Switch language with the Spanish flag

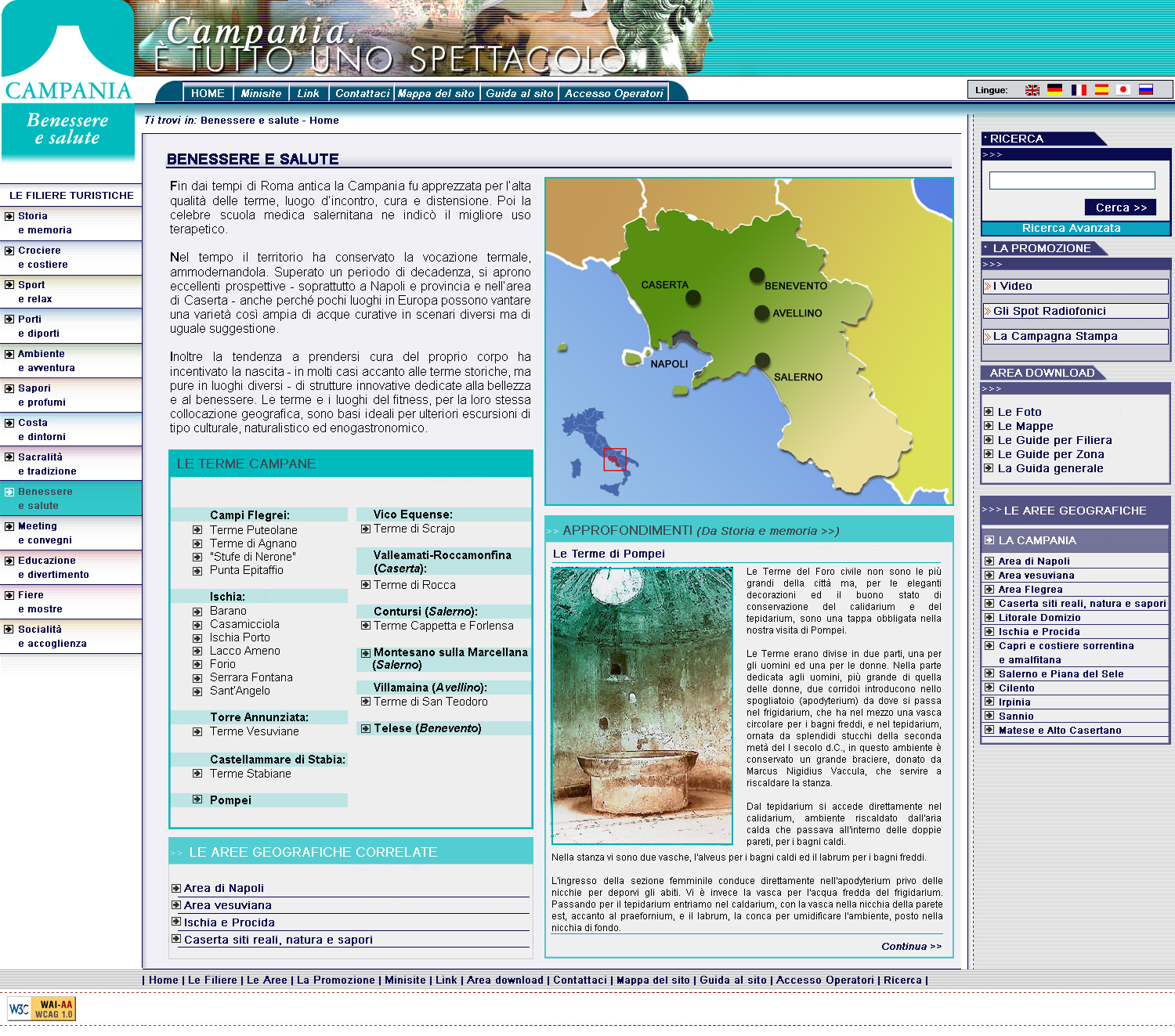coord(1101,90)
